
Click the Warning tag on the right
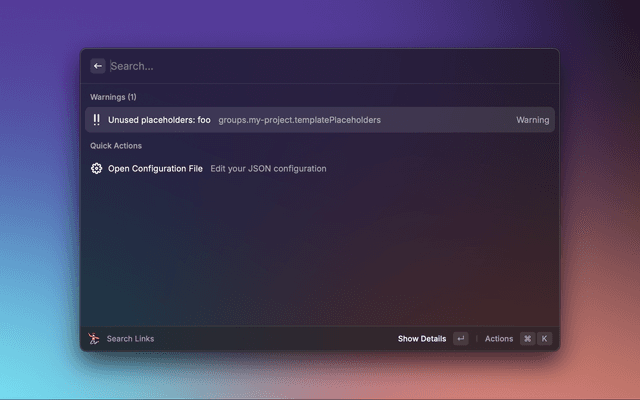532,120
